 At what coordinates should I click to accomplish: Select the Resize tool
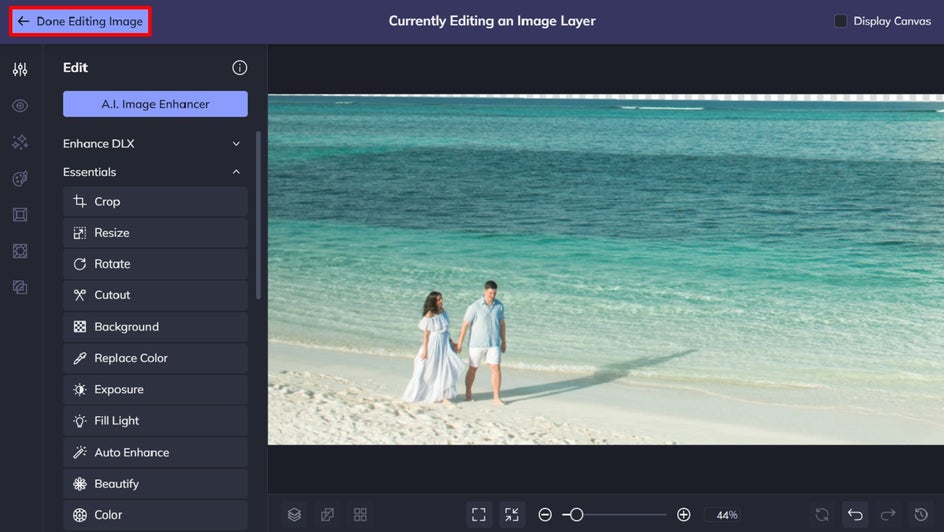point(155,233)
